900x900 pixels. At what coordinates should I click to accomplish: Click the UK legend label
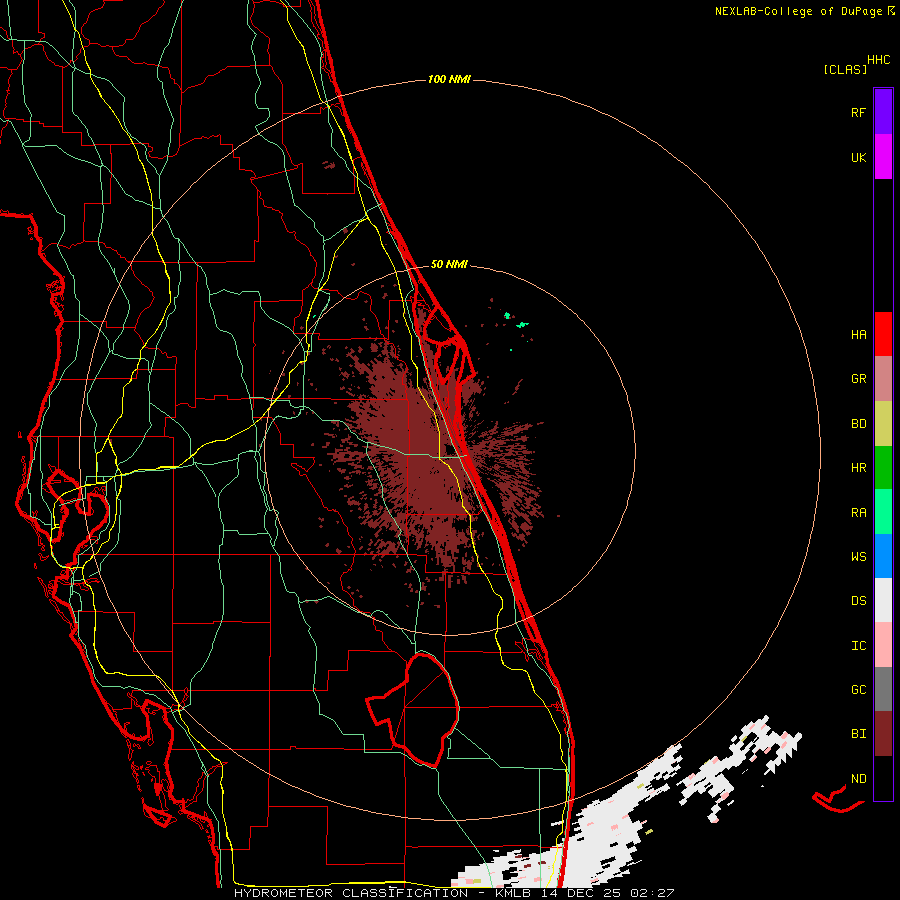[x=858, y=157]
